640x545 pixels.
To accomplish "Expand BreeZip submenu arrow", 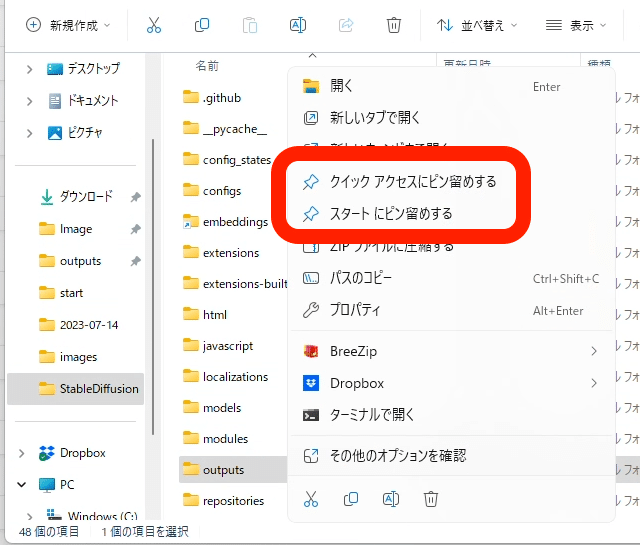I will pos(594,351).
